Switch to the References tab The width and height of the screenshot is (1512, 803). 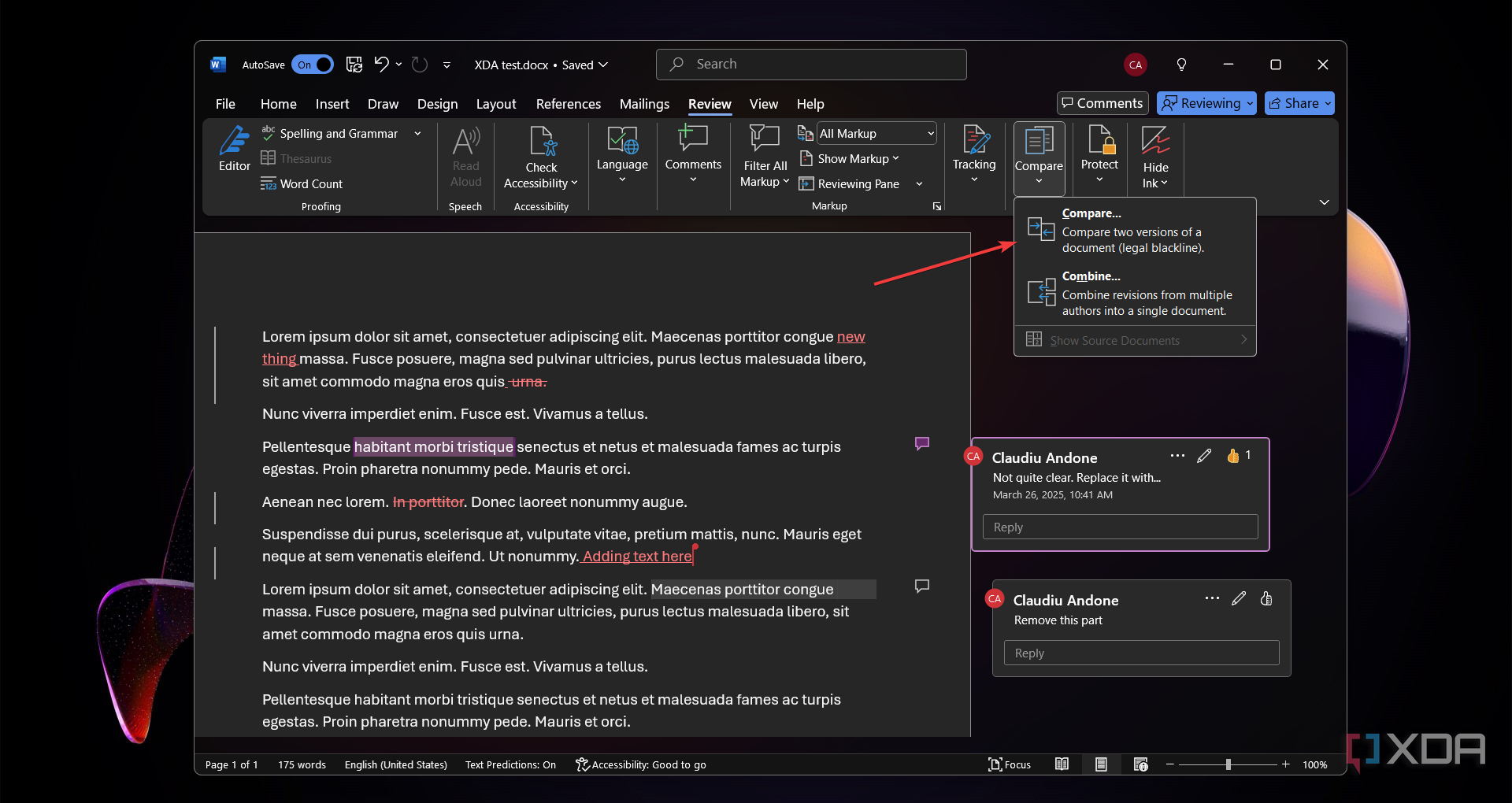click(x=568, y=104)
